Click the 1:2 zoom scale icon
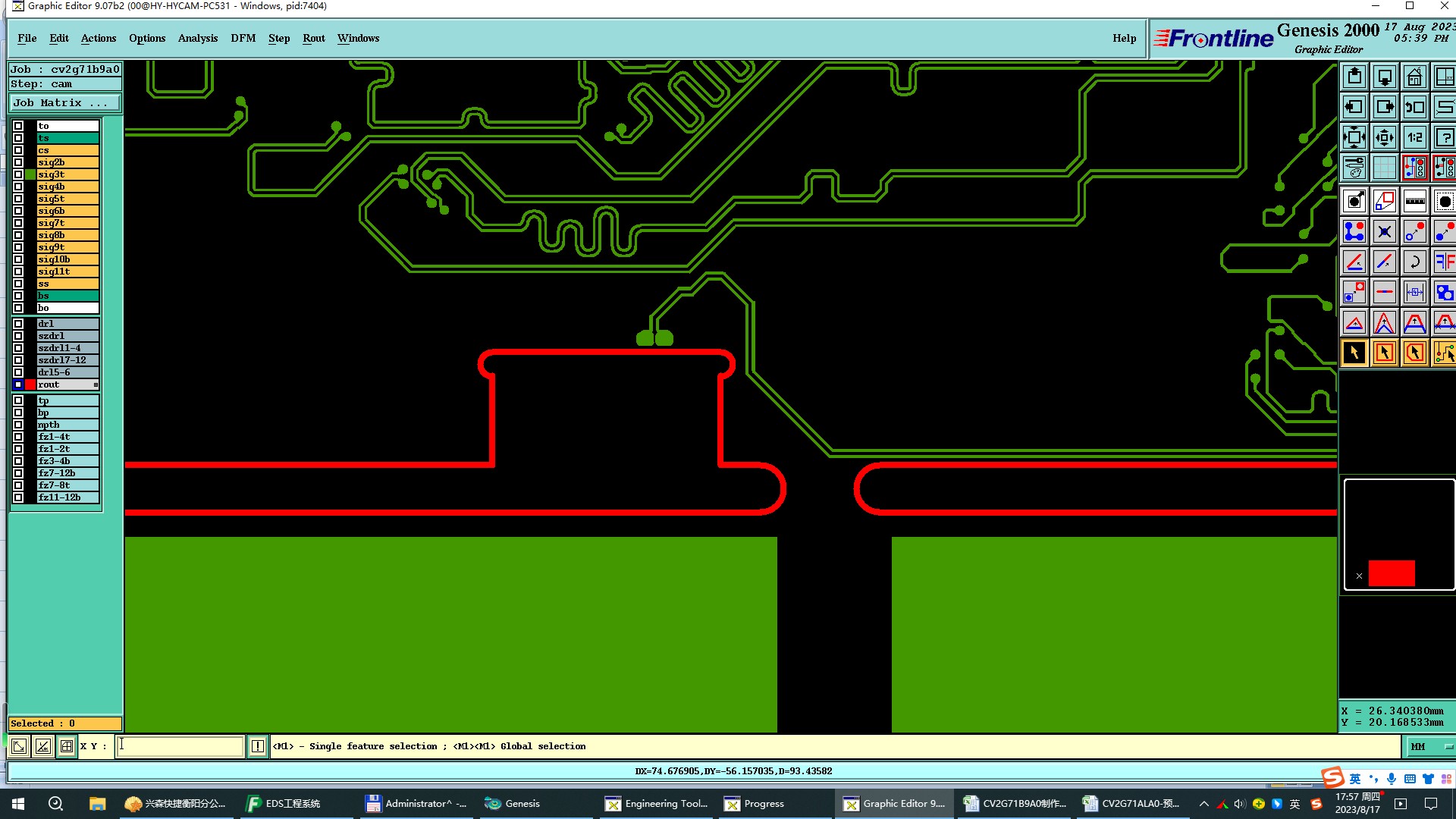 tap(1414, 138)
